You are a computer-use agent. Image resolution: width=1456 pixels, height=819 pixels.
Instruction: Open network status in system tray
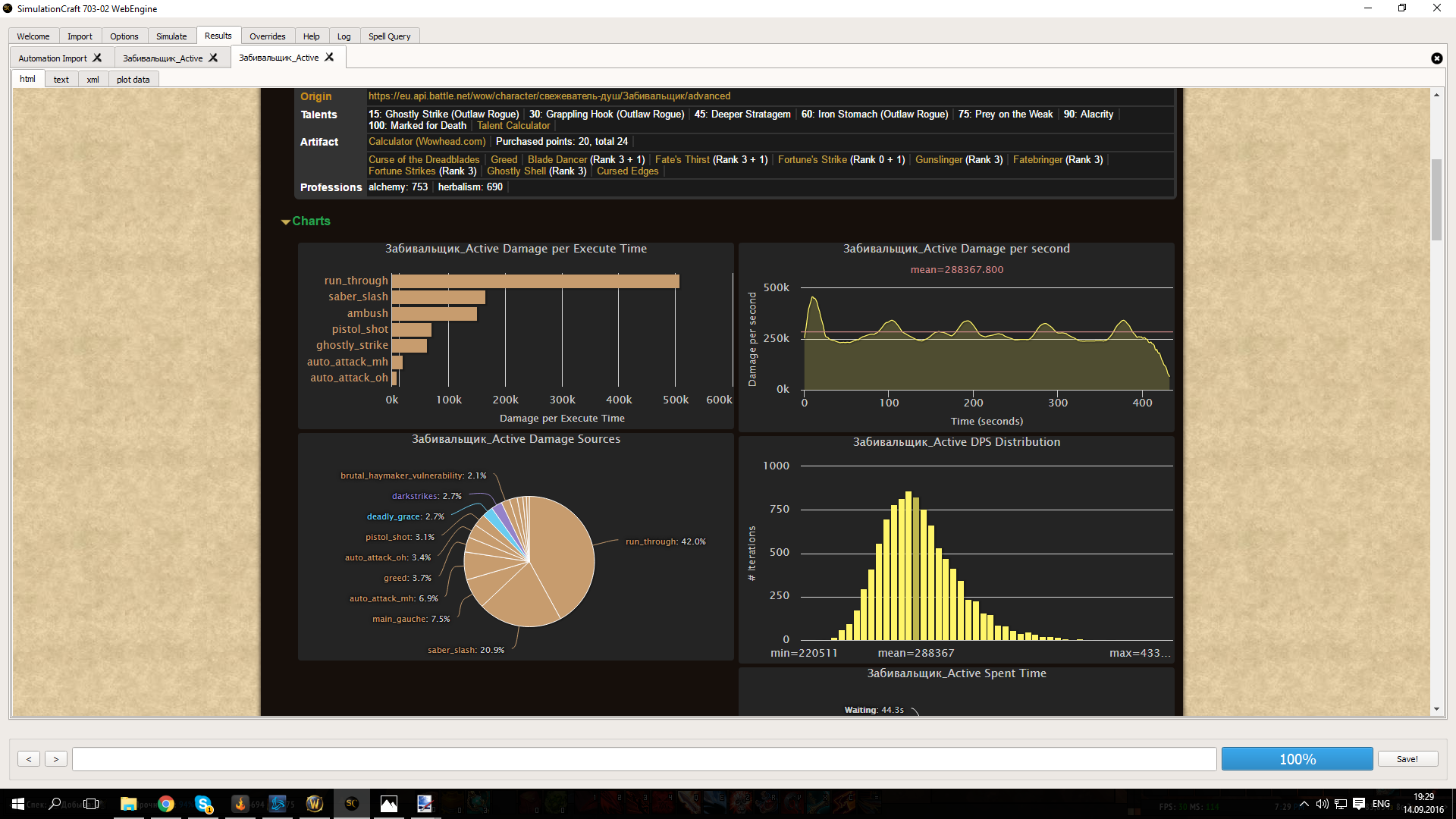[1340, 804]
